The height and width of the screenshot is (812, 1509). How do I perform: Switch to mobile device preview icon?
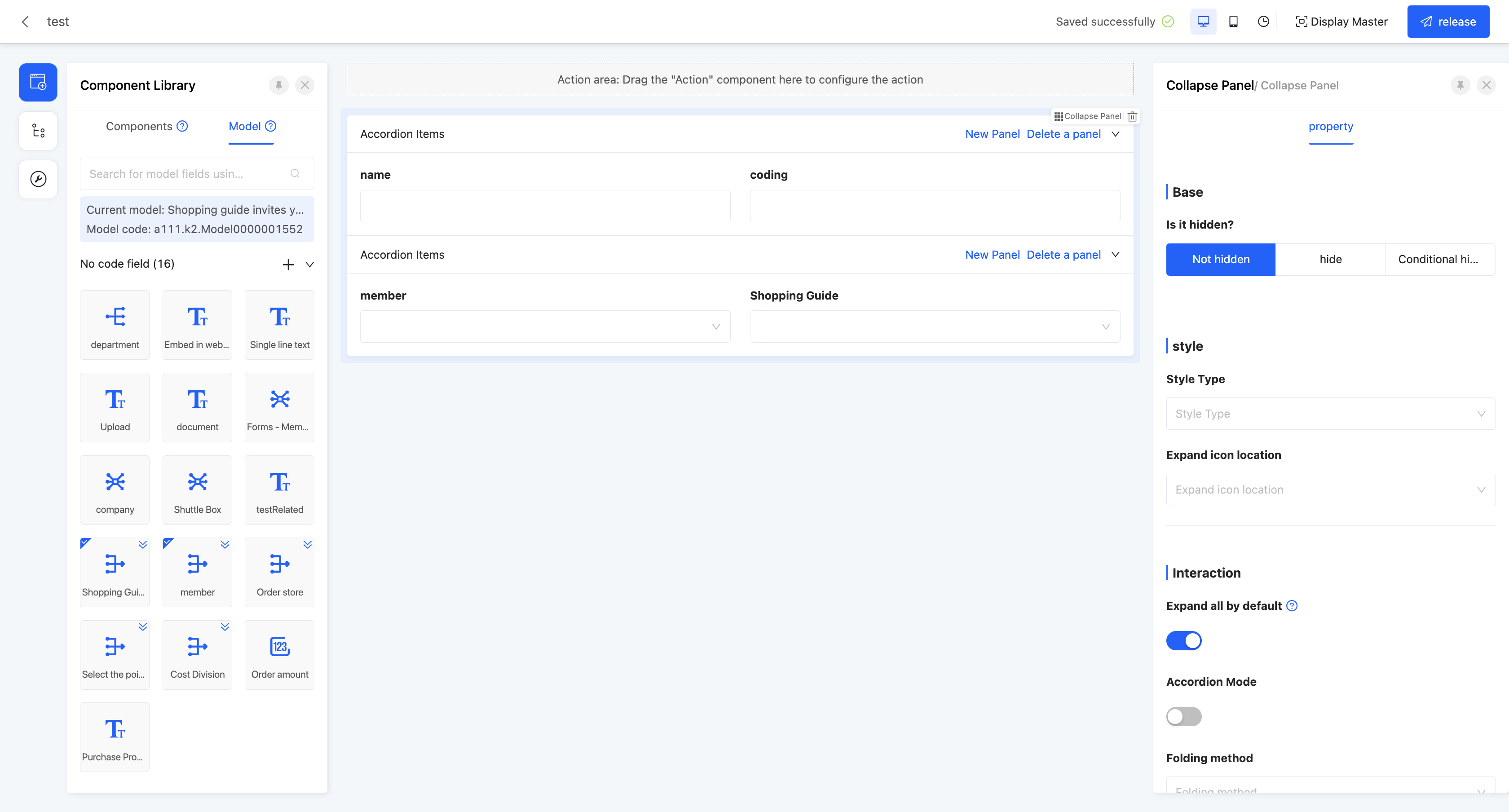pos(1233,22)
